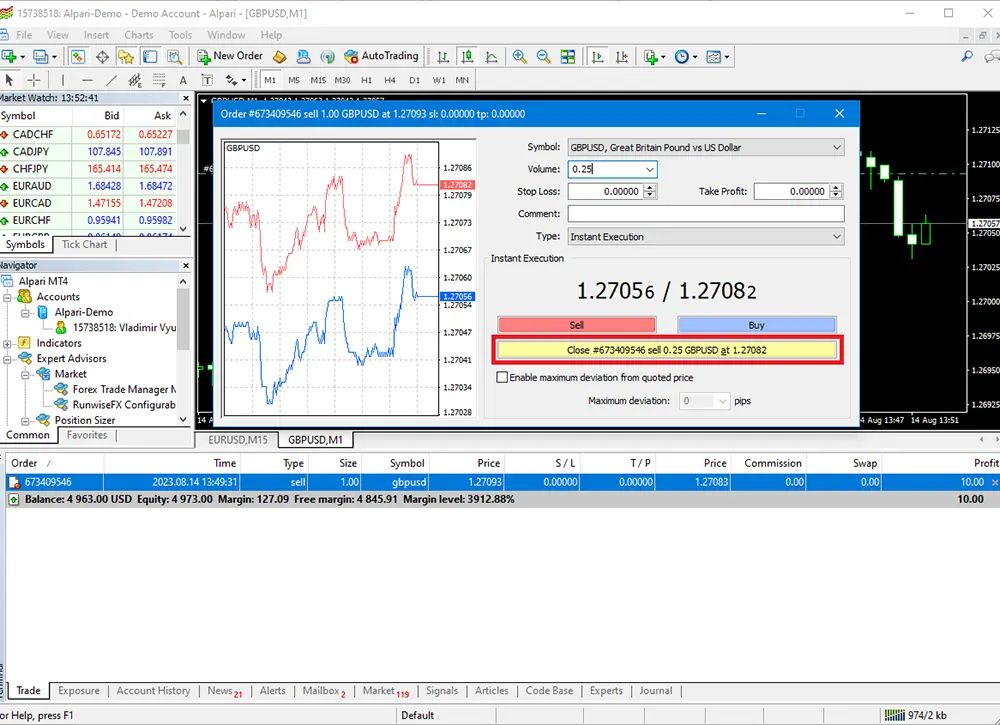The height and width of the screenshot is (725, 1000).
Task: Click the Comment input field
Action: (x=705, y=214)
